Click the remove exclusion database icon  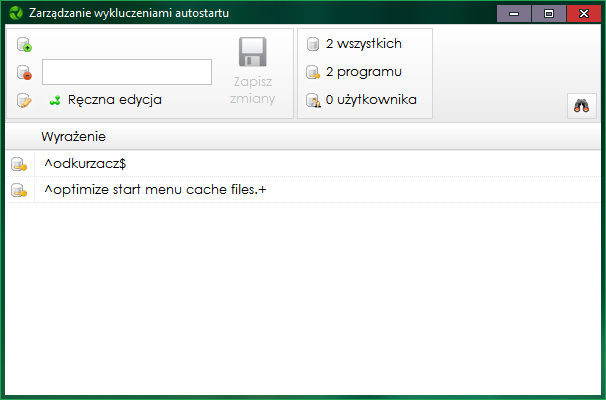[x=24, y=72]
